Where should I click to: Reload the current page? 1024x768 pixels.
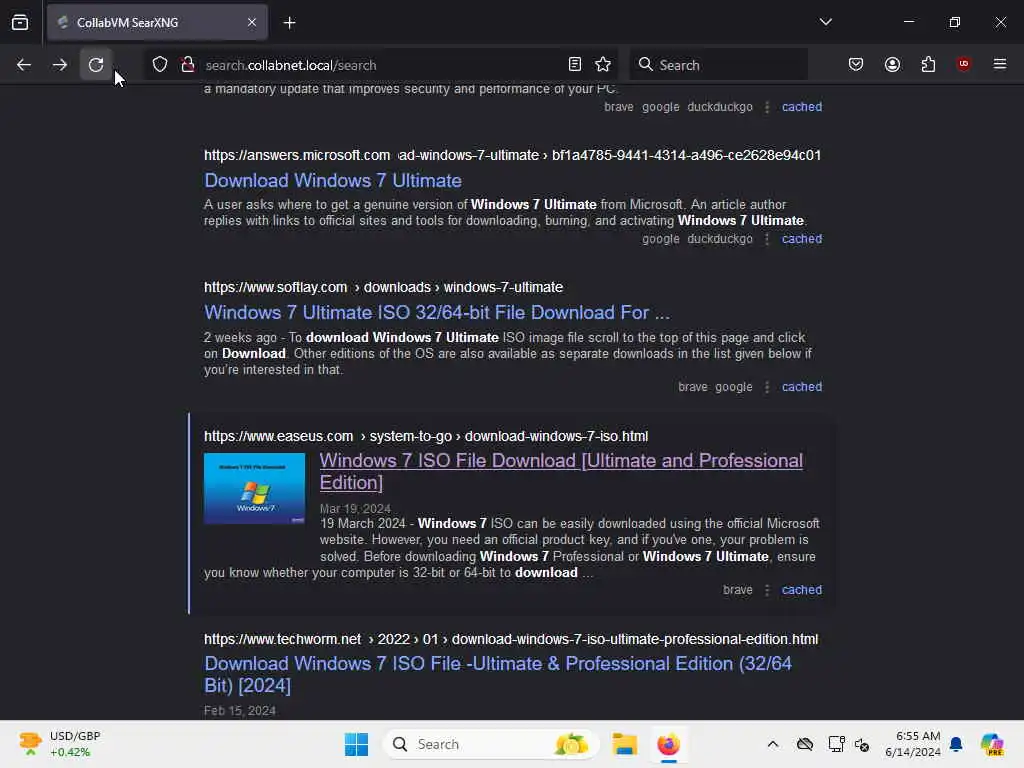[x=96, y=65]
